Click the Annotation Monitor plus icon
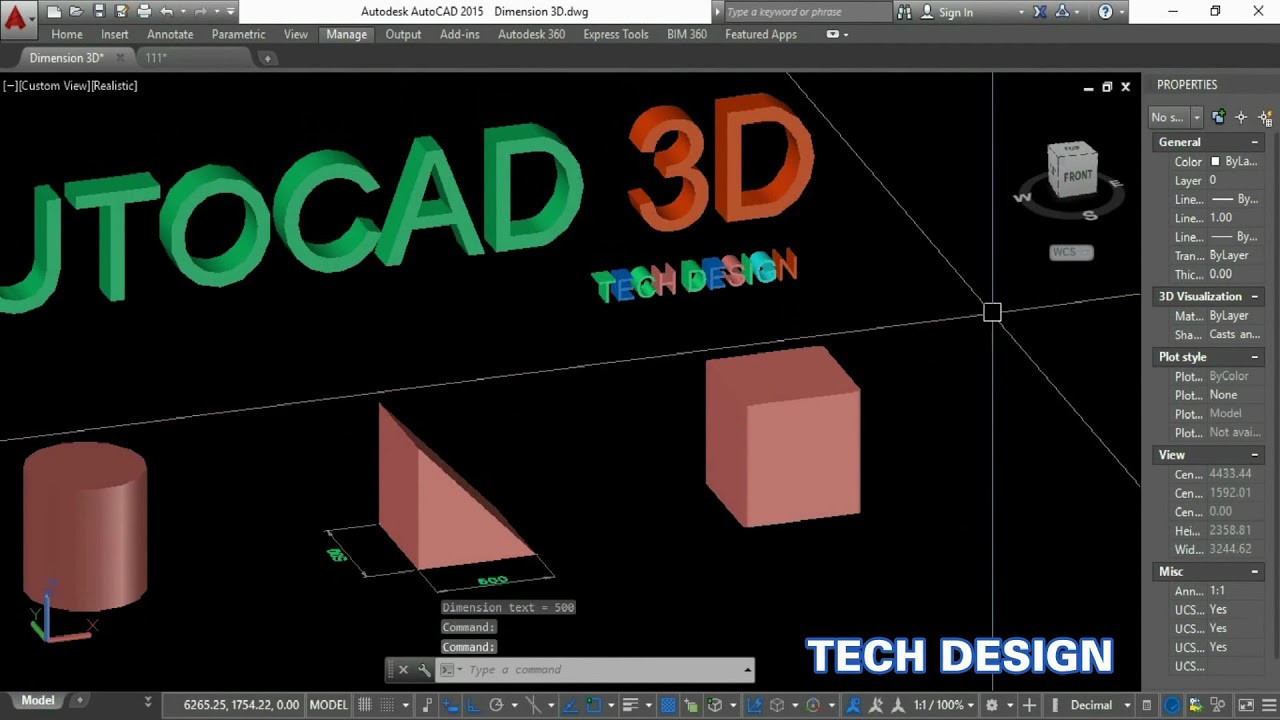This screenshot has width=1280, height=720. point(1029,705)
